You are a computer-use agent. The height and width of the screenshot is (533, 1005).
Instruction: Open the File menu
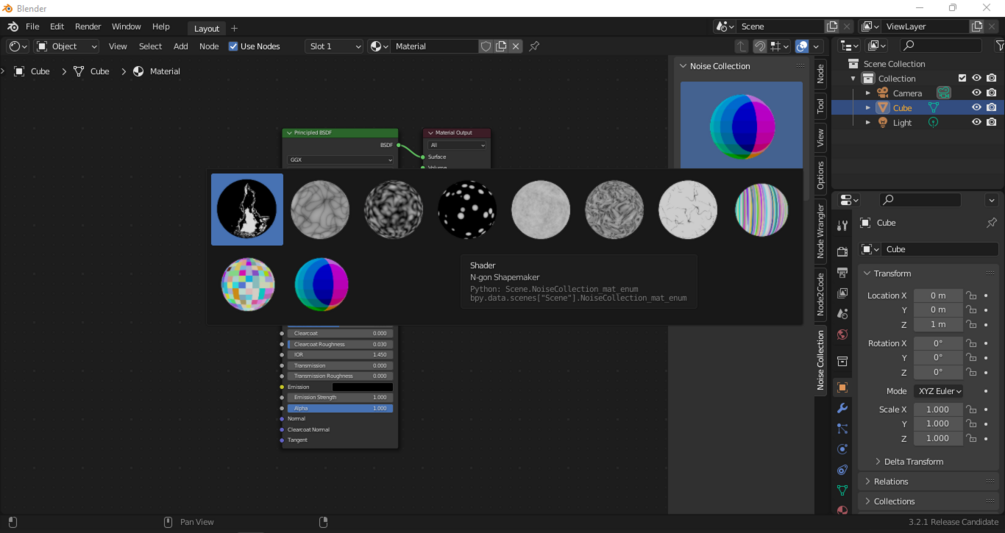(x=32, y=26)
